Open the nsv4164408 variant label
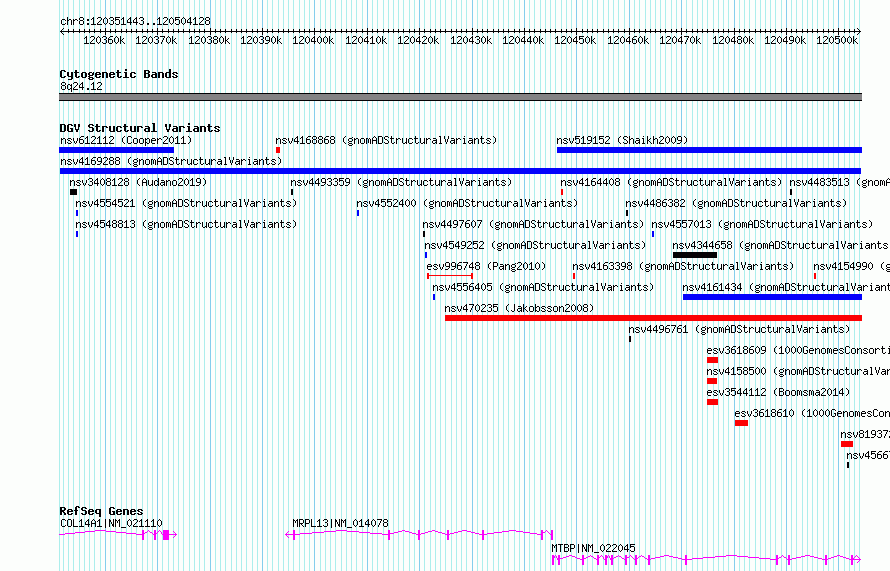The width and height of the screenshot is (890, 571). tap(671, 182)
